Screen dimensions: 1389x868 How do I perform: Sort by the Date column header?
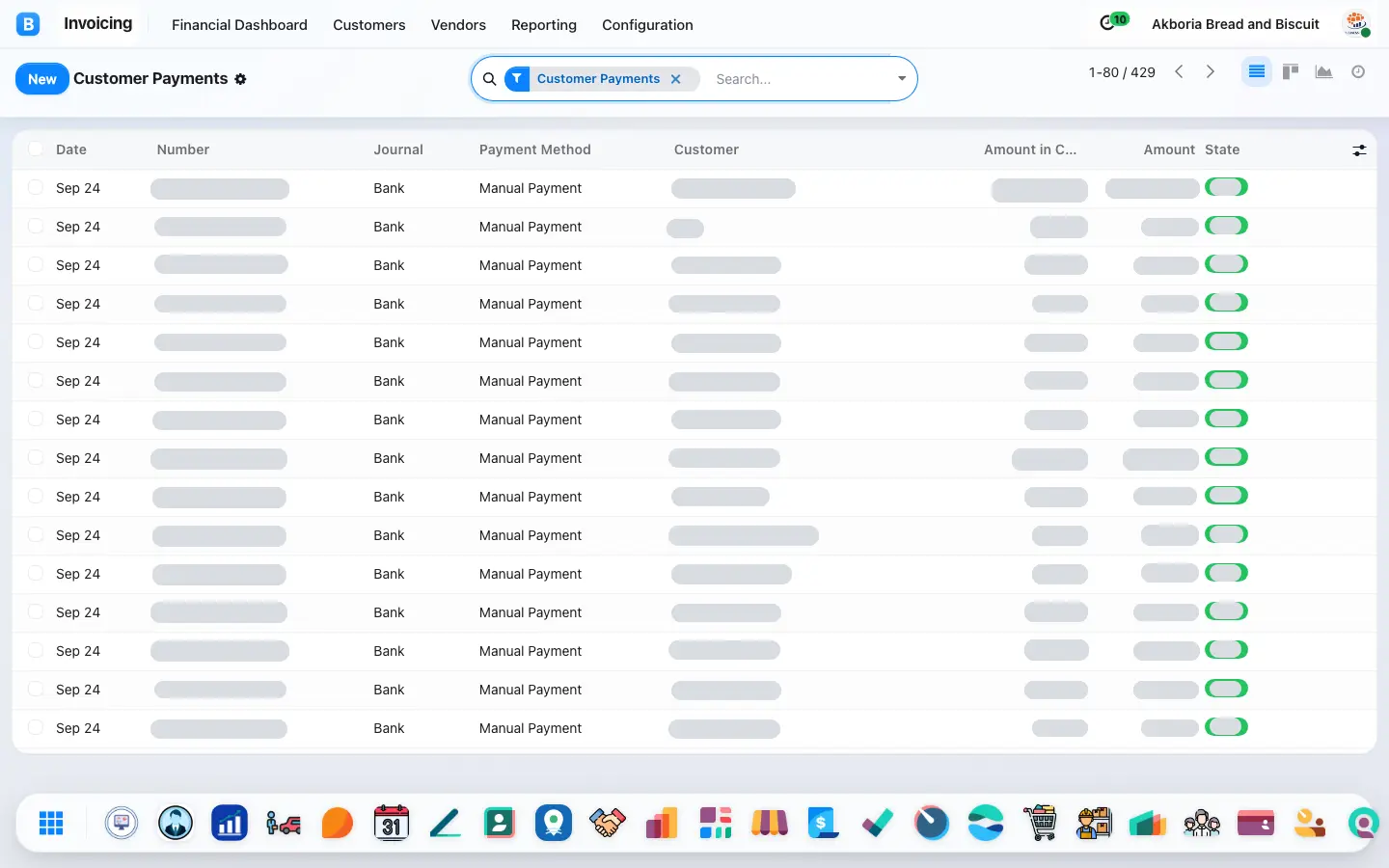click(71, 149)
